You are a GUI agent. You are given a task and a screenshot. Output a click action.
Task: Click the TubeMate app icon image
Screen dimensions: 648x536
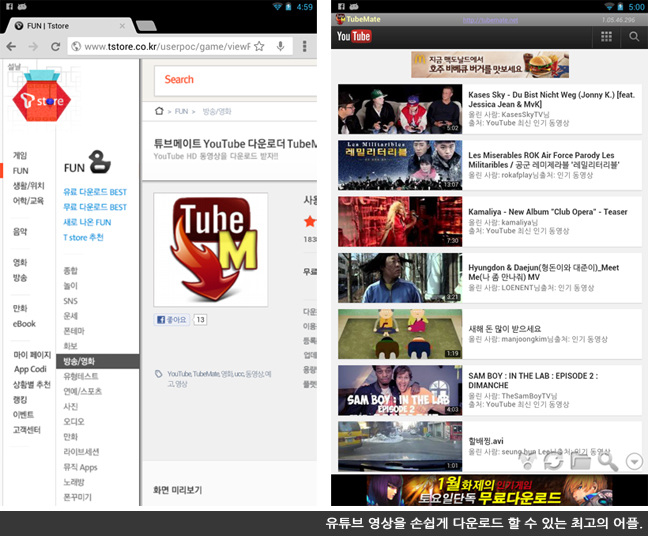click(211, 250)
